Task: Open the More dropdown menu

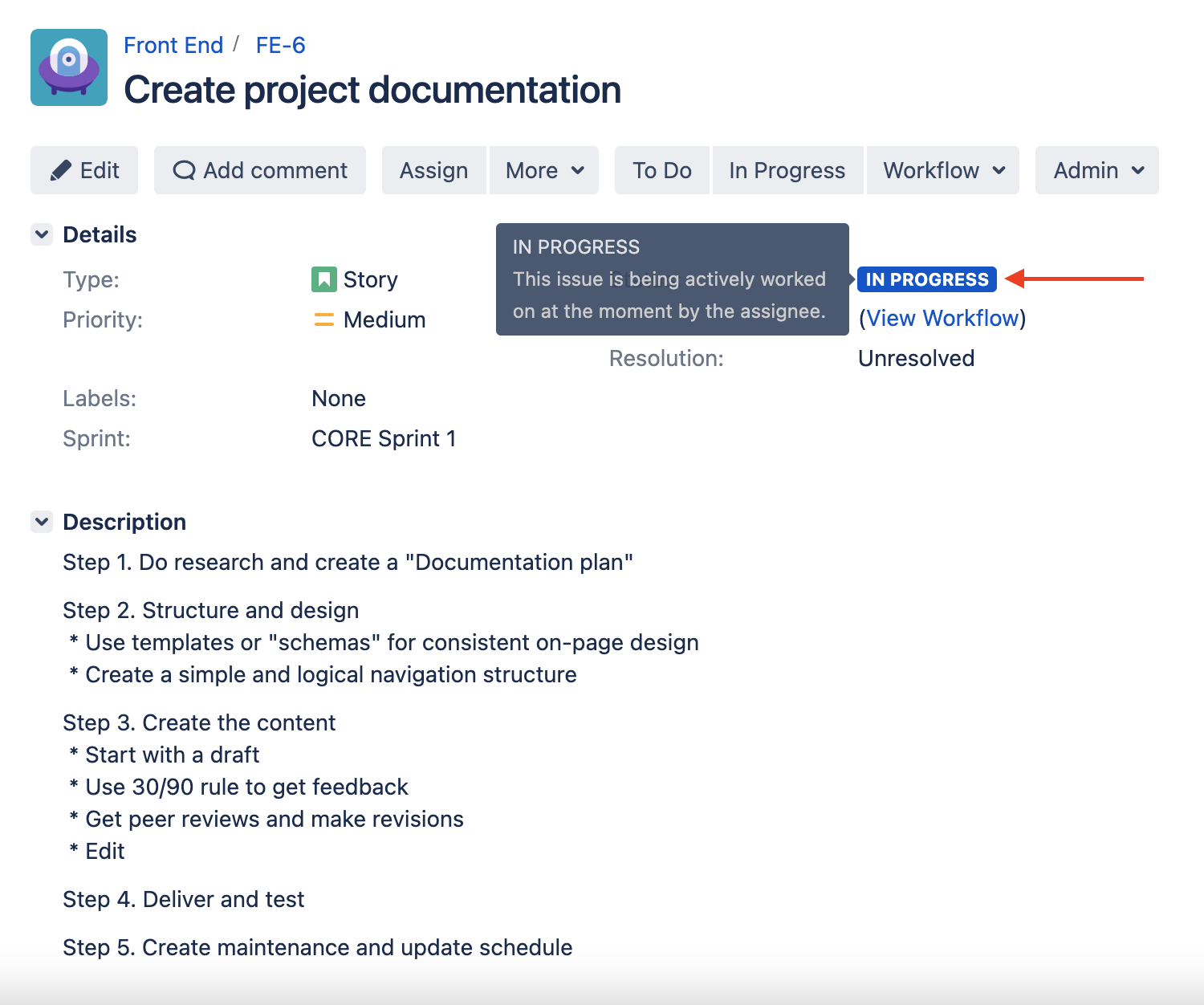Action: [544, 170]
